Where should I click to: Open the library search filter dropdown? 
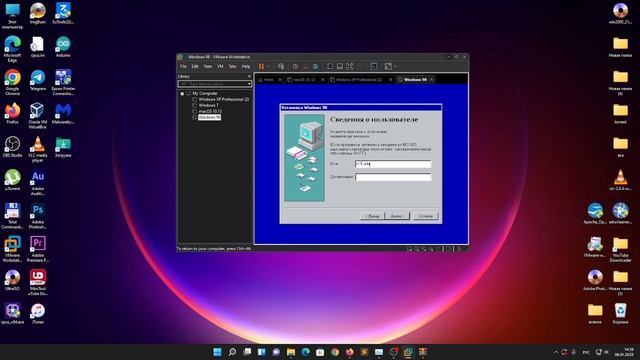249,84
